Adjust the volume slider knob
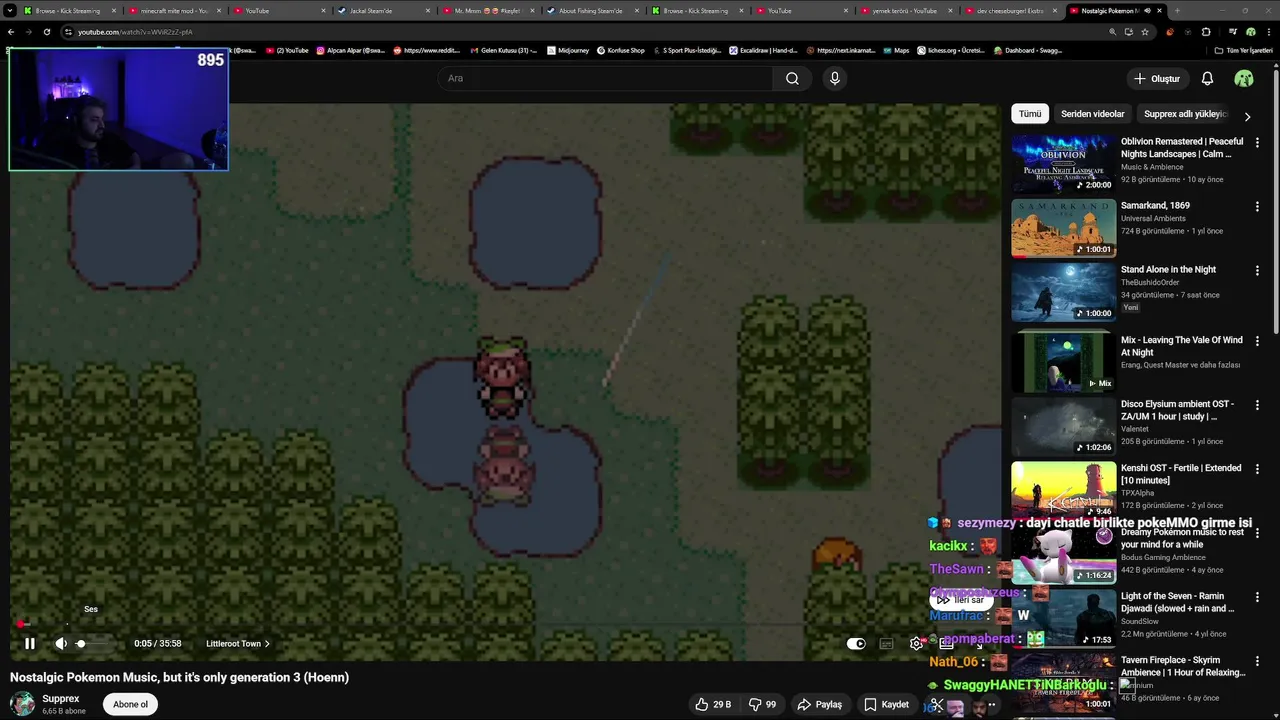 [81, 644]
